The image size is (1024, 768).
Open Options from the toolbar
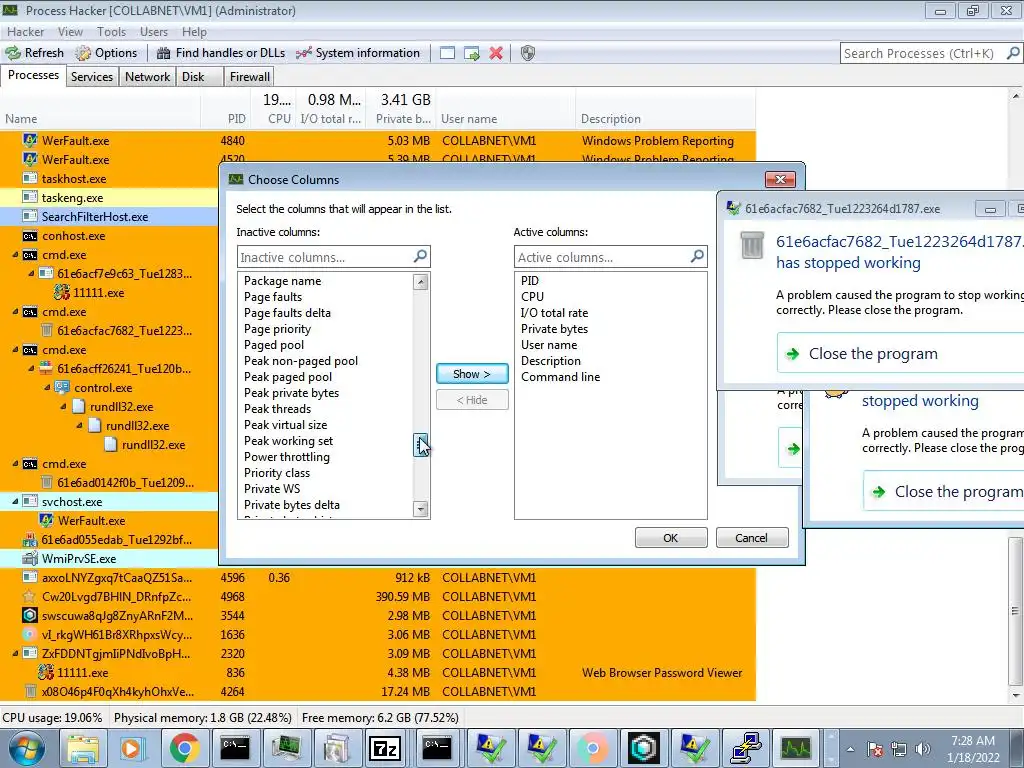[106, 53]
